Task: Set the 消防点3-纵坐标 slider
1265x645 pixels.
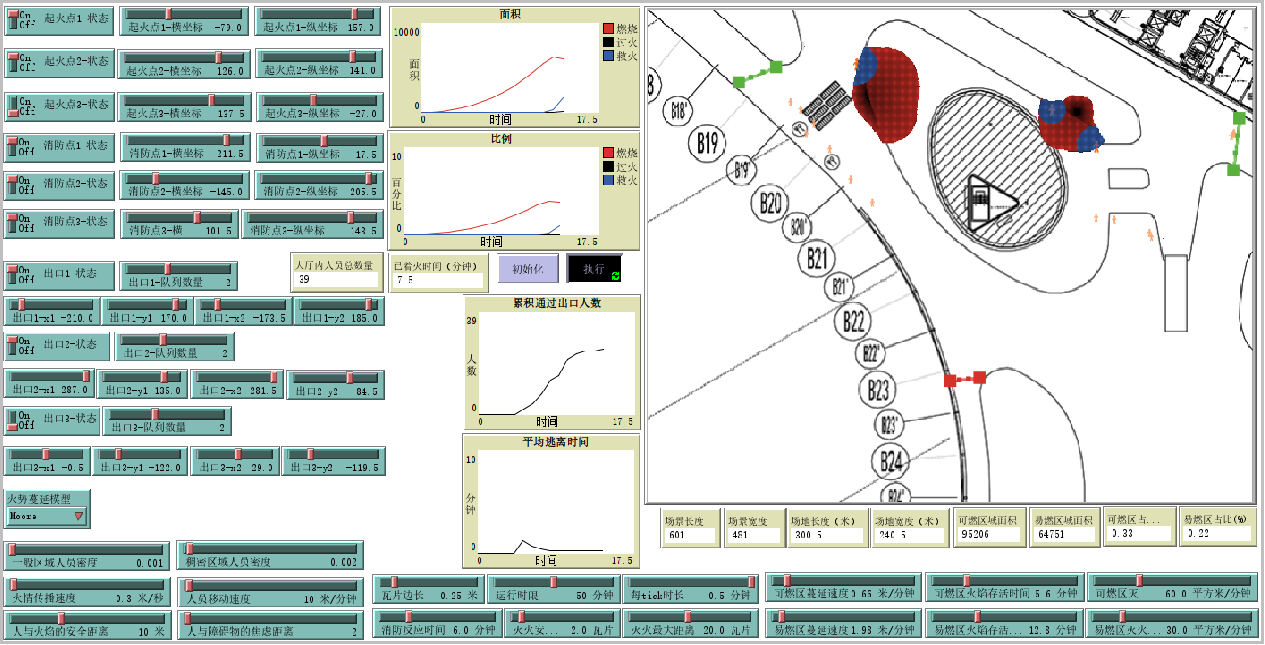Action: pos(311,224)
